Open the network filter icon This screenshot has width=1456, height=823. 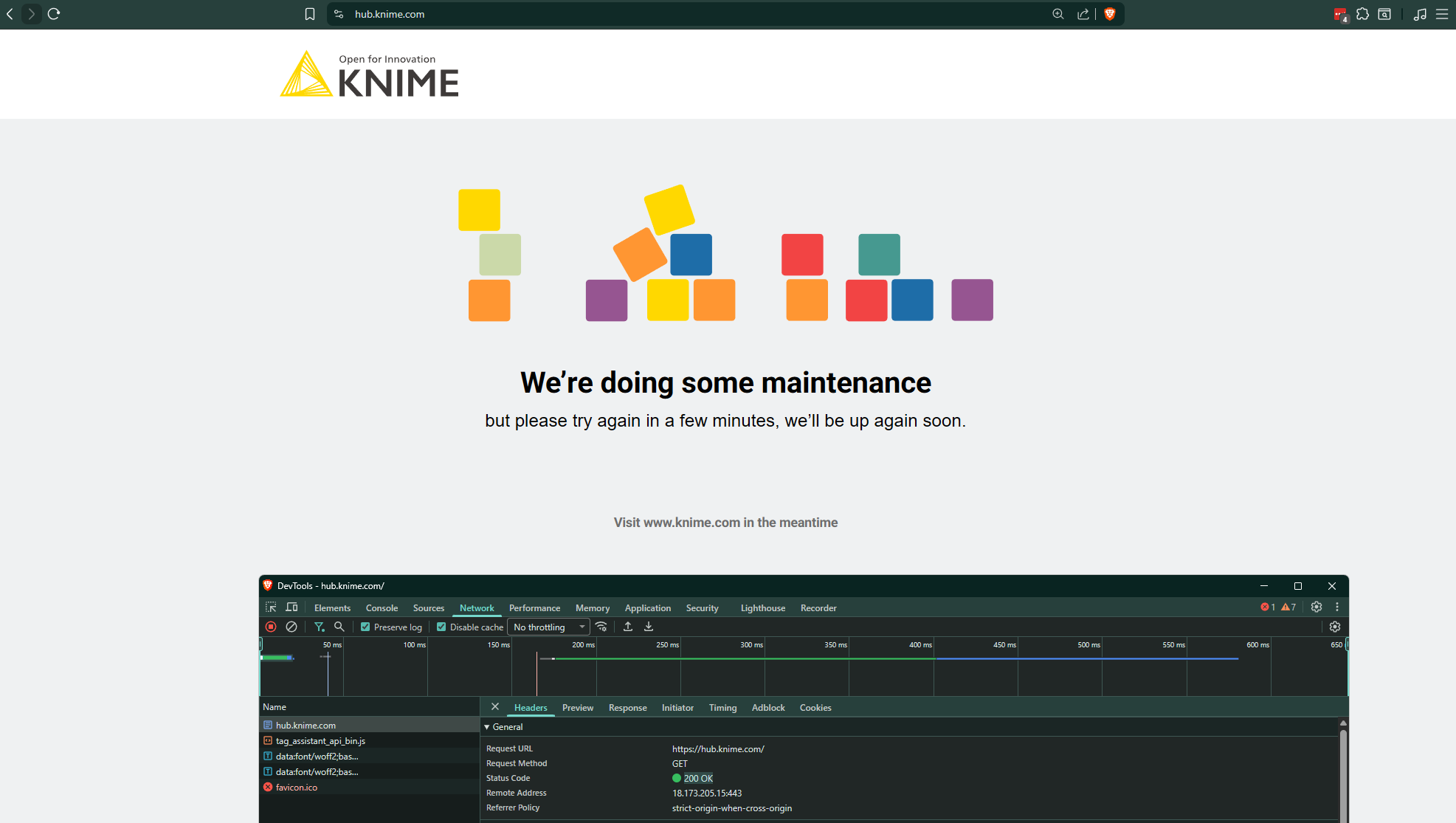[319, 627]
